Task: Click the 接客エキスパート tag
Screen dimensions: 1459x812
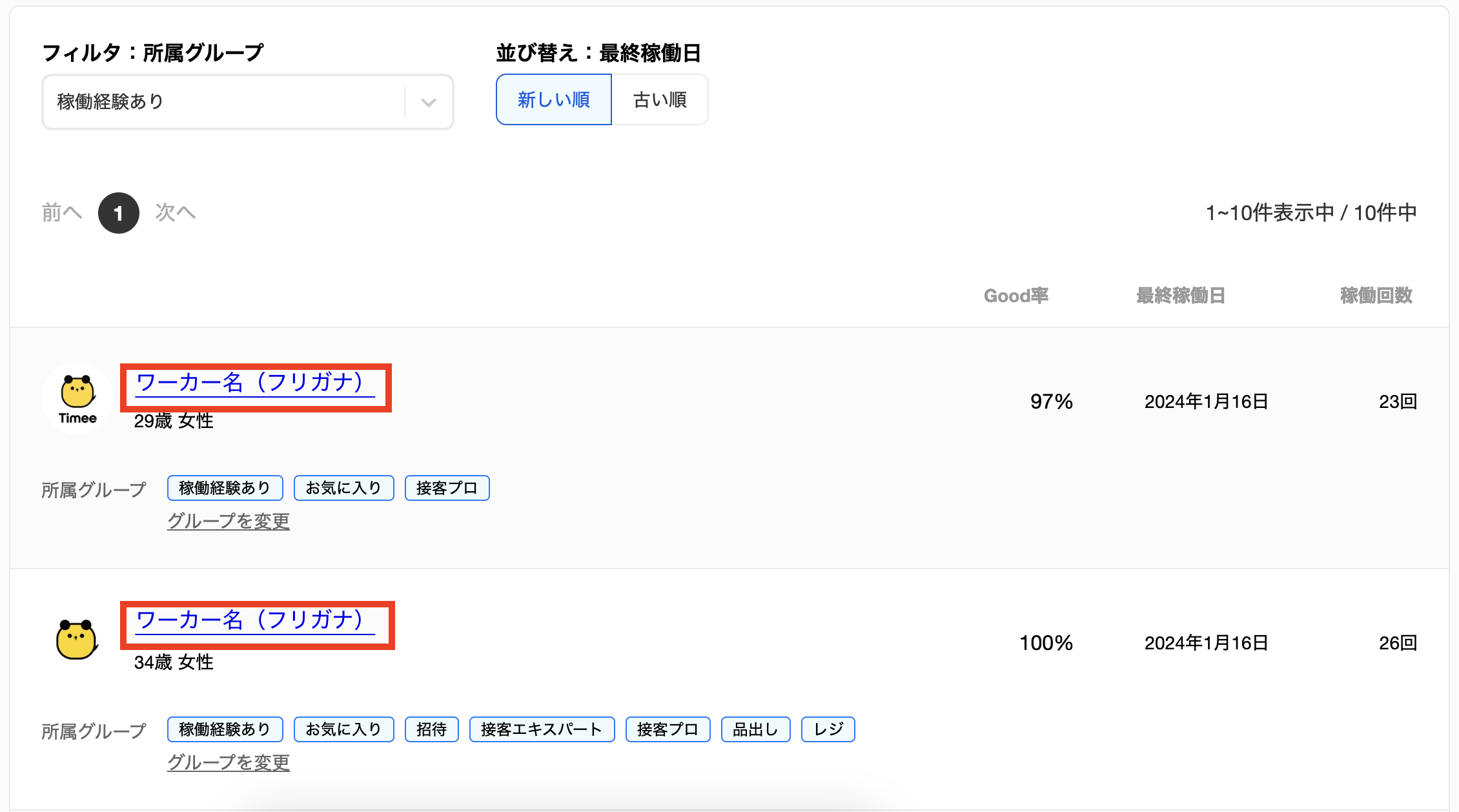Action: coord(542,729)
